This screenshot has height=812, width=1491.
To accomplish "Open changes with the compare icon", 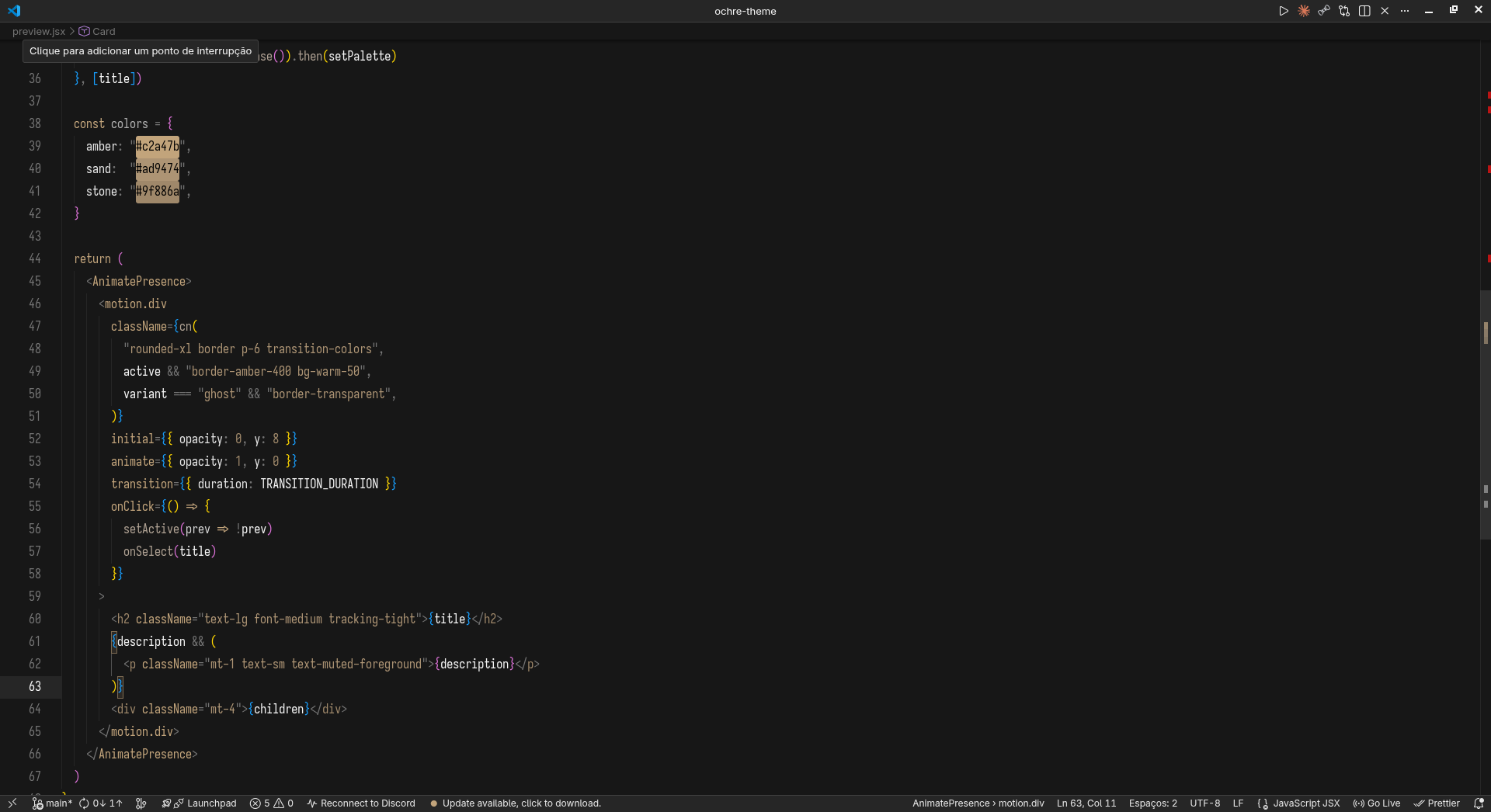I will (1344, 11).
